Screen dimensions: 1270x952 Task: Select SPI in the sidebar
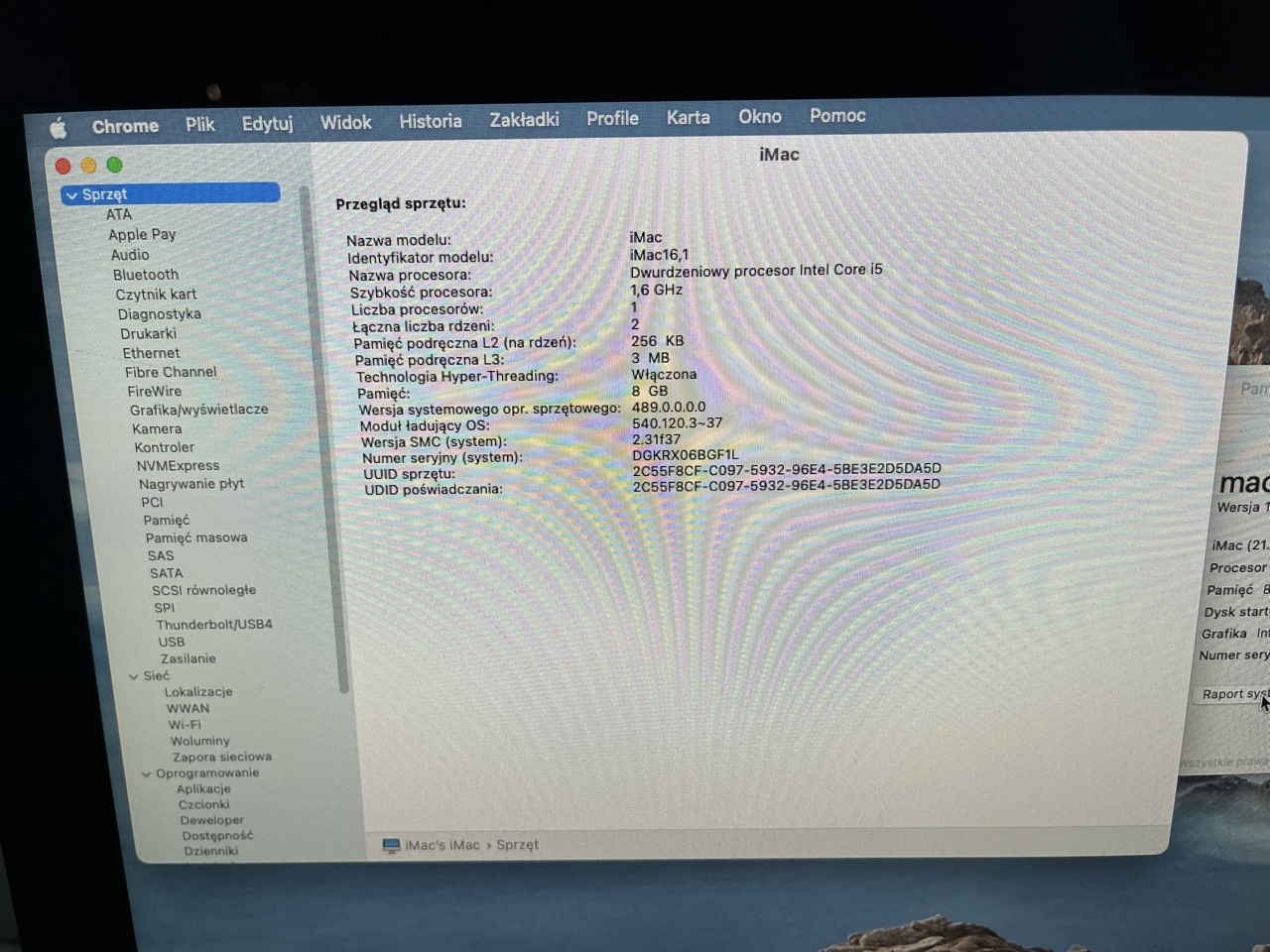point(164,608)
